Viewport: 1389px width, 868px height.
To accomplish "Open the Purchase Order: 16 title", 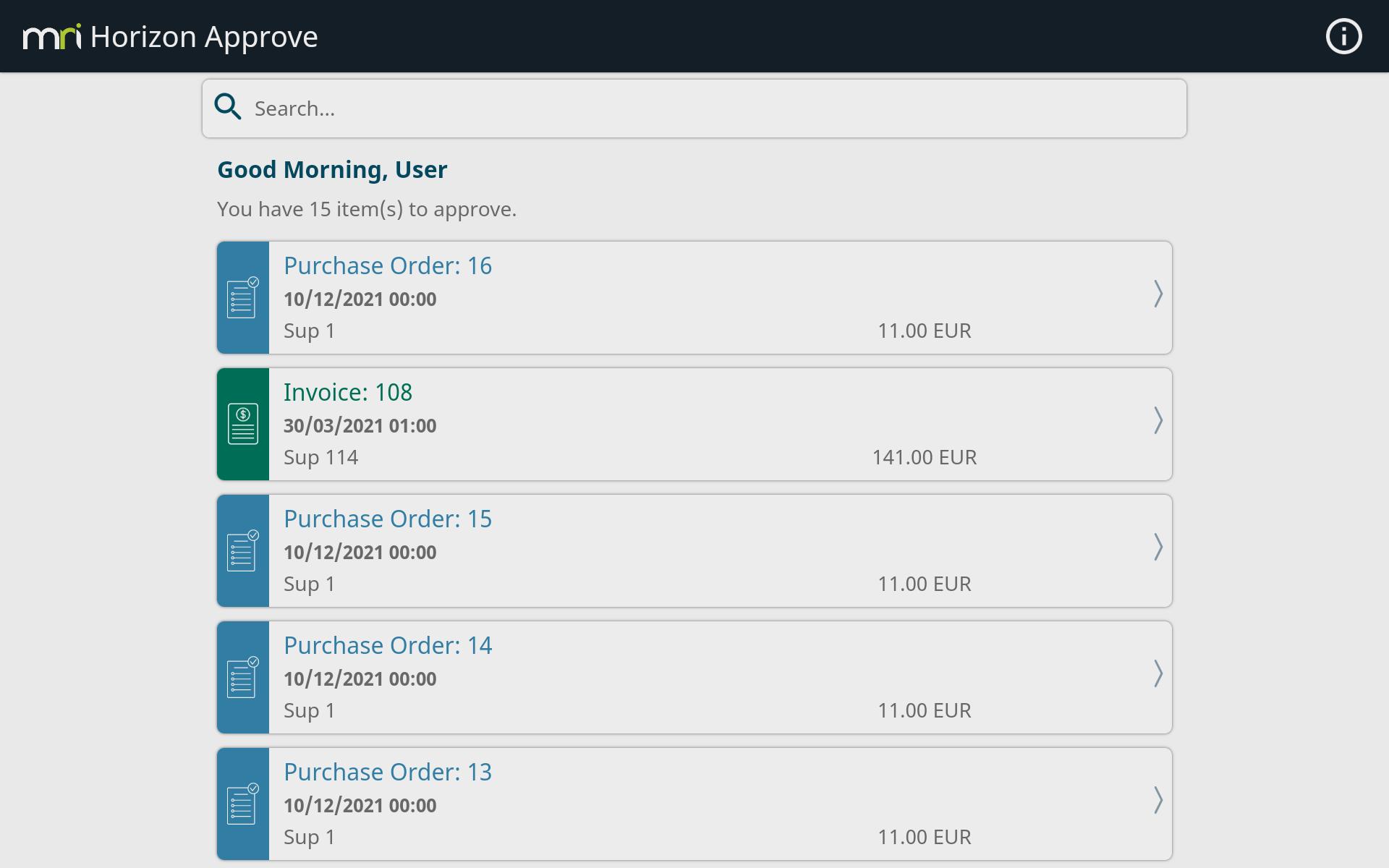I will coord(388,265).
